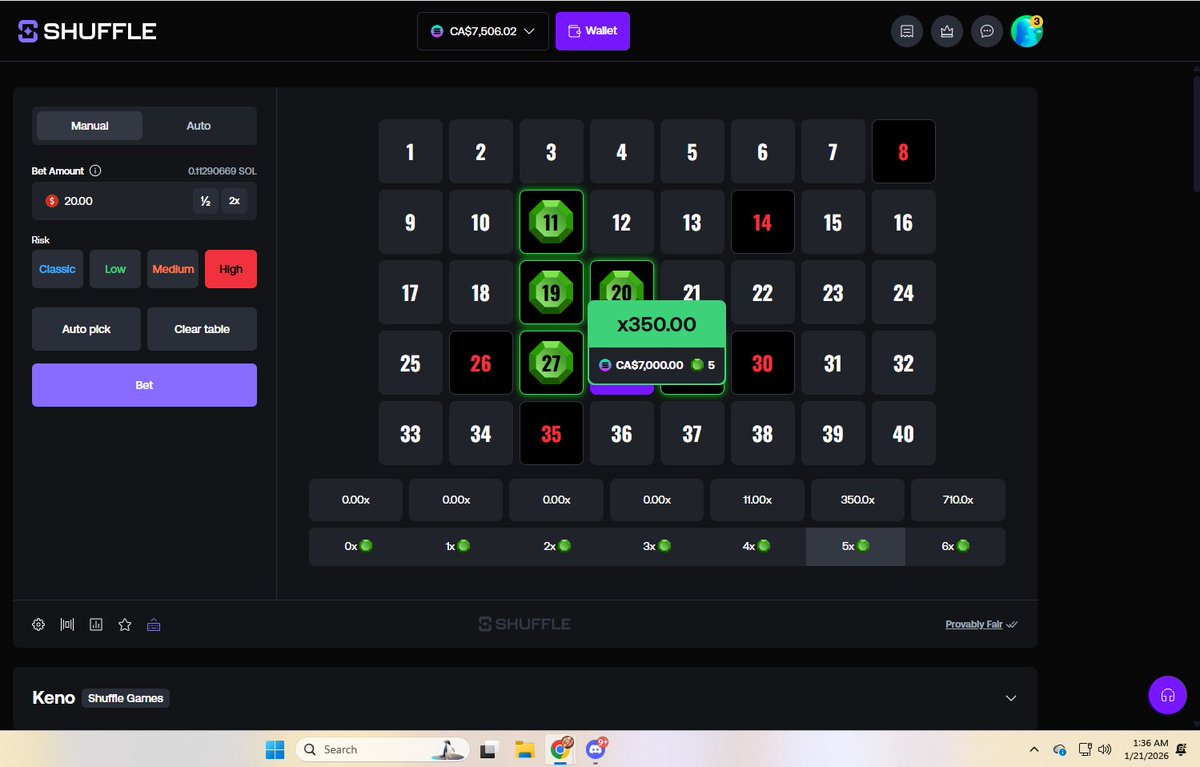Open the VIP crown icon
Screen dimensions: 1200x767
pos(947,31)
